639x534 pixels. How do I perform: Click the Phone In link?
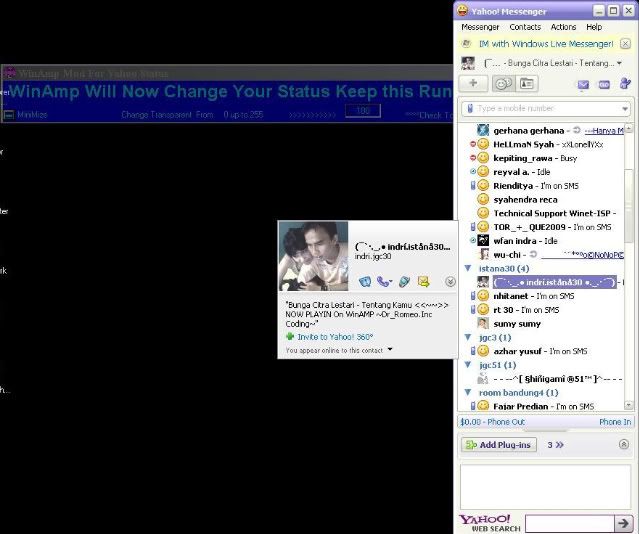coord(615,422)
